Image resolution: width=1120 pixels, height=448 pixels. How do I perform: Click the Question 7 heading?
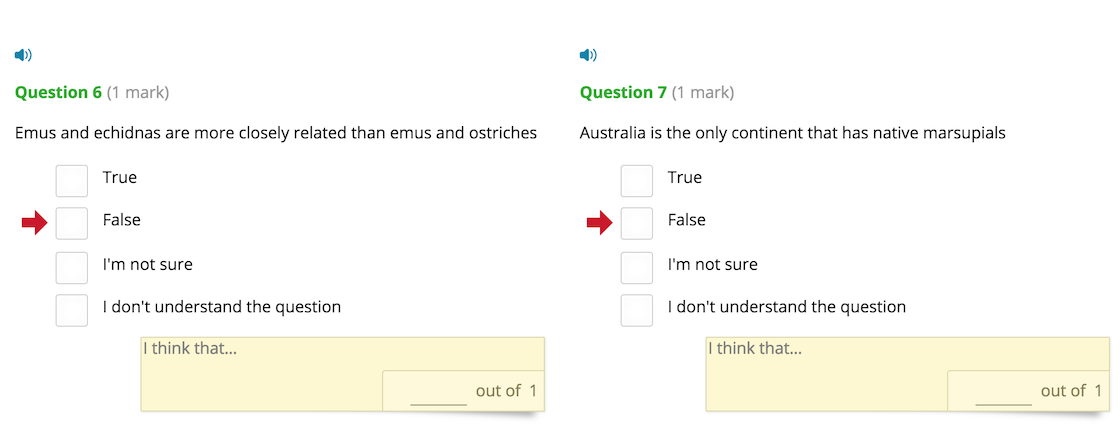tap(624, 92)
